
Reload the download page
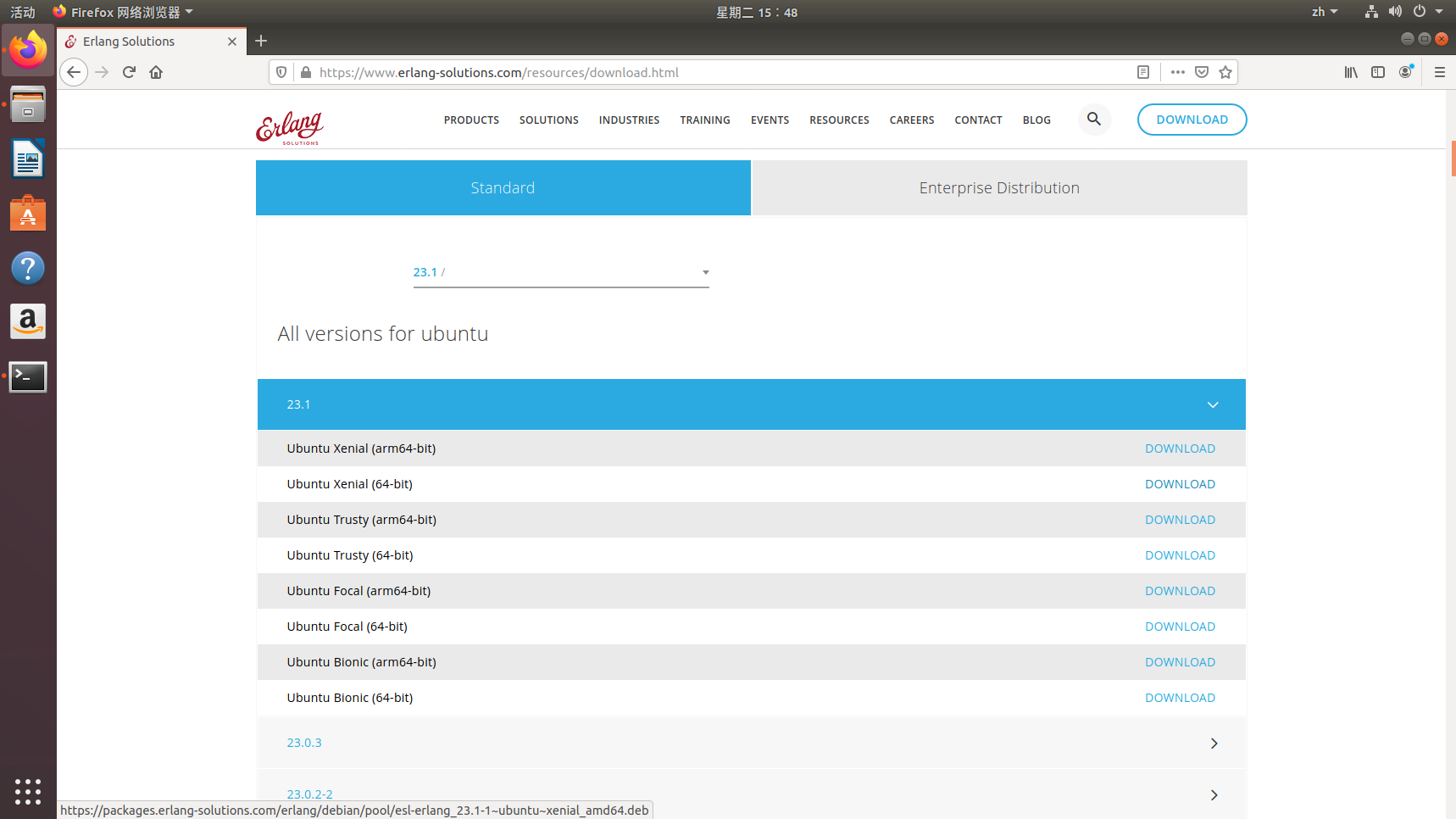tap(129, 72)
